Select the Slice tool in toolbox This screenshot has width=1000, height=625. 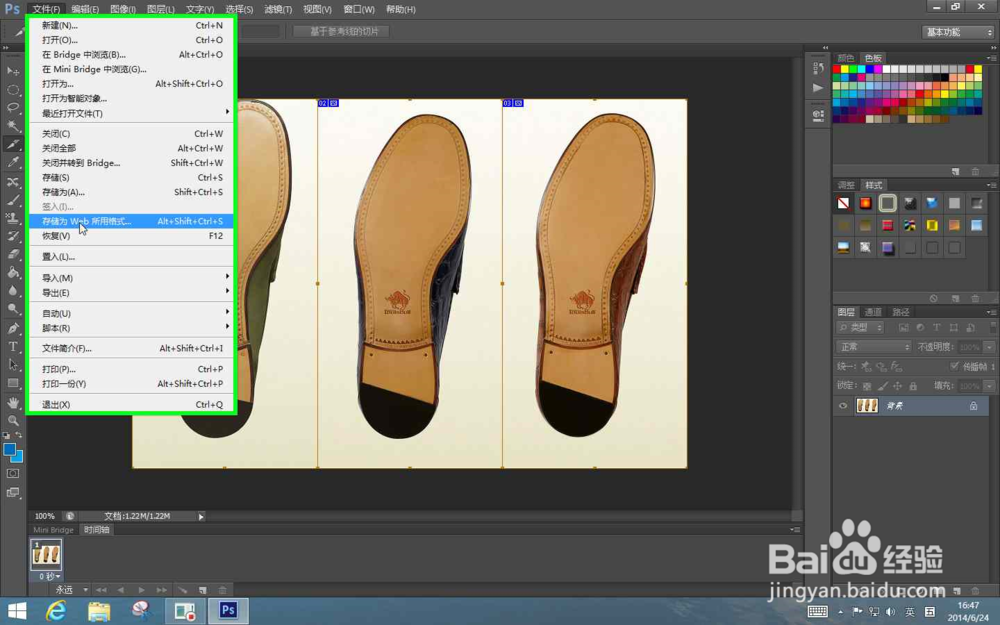[13, 144]
